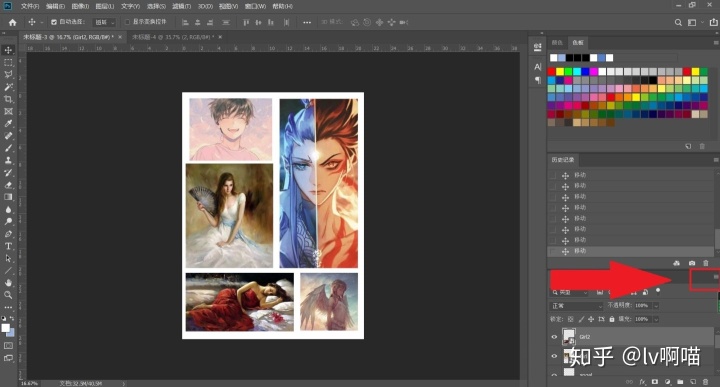Toggle Quick Mask mode

coord(8,345)
